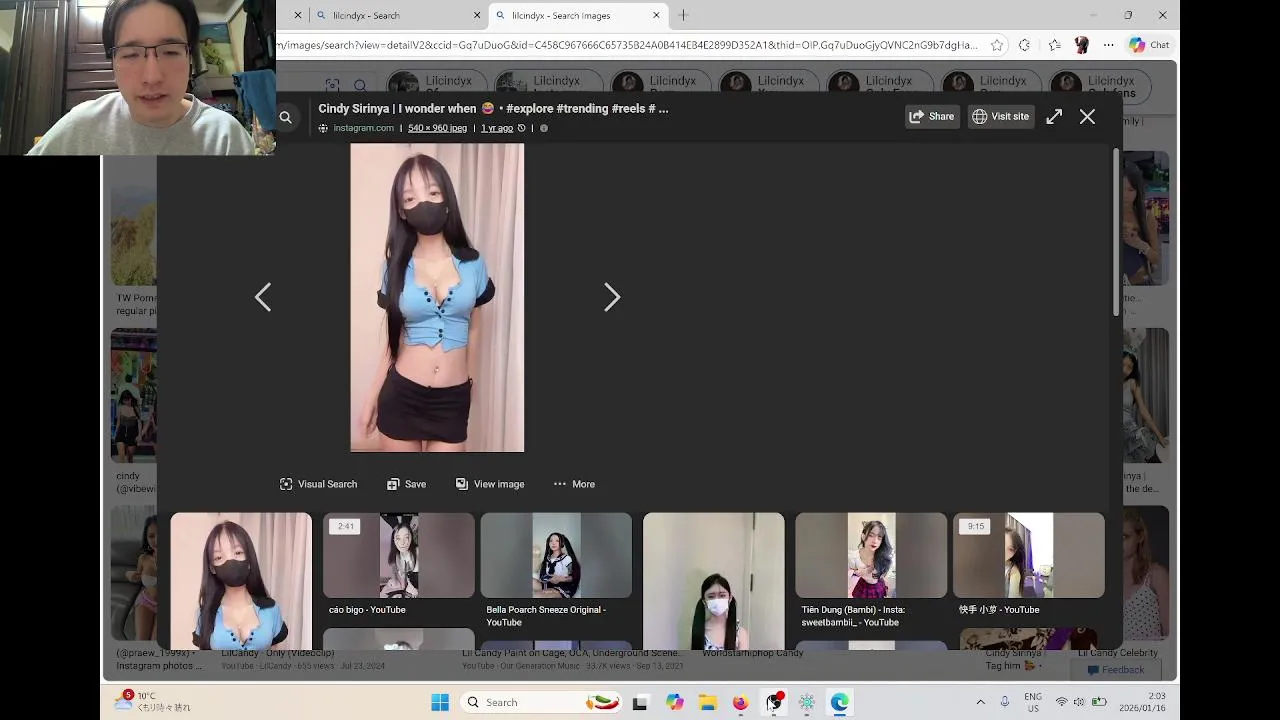The height and width of the screenshot is (720, 1280).
Task: Open File Explorer from the taskbar
Action: [707, 702]
